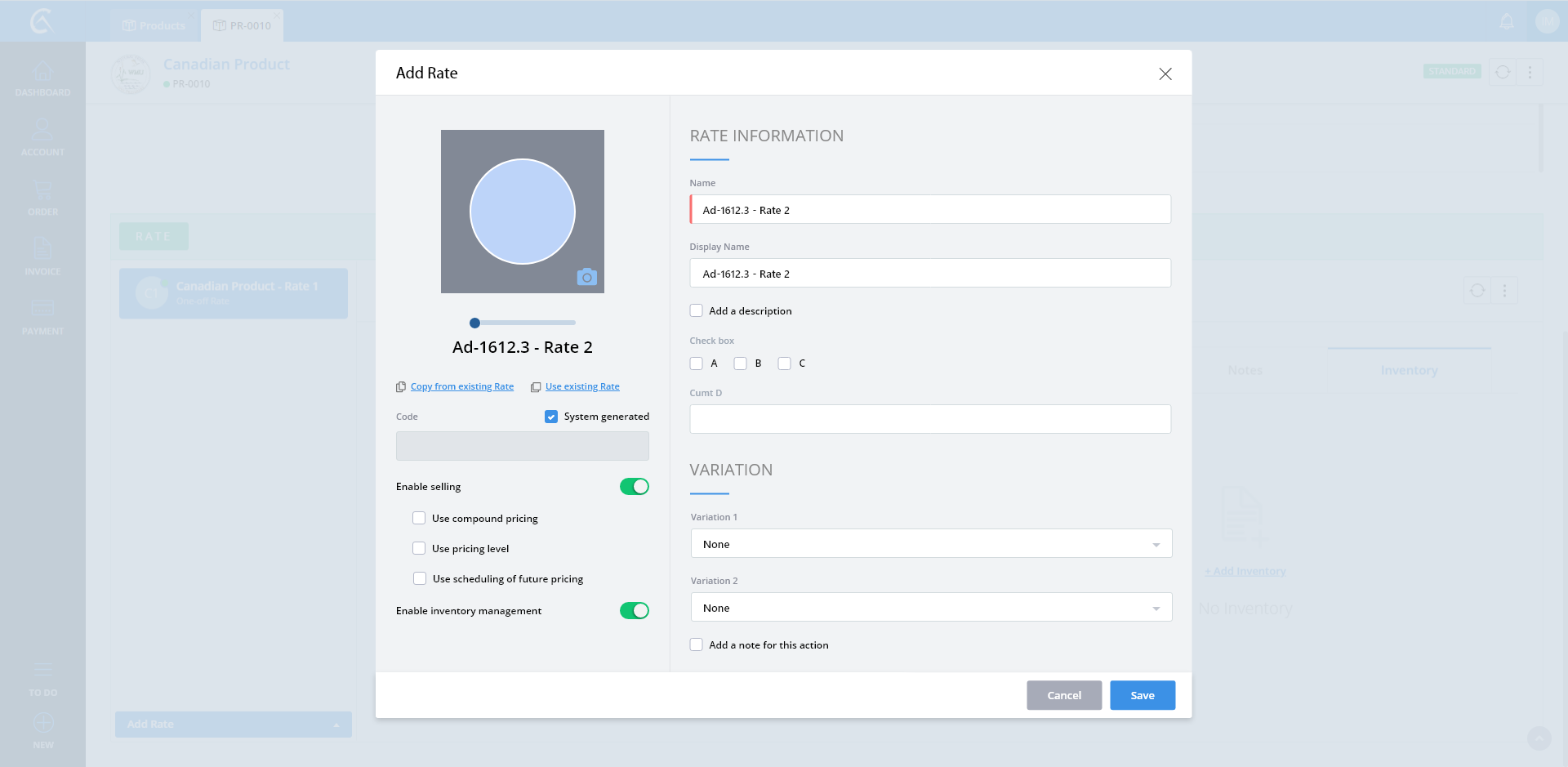Switch to the Products tab
The height and width of the screenshot is (767, 1568).
(x=154, y=26)
